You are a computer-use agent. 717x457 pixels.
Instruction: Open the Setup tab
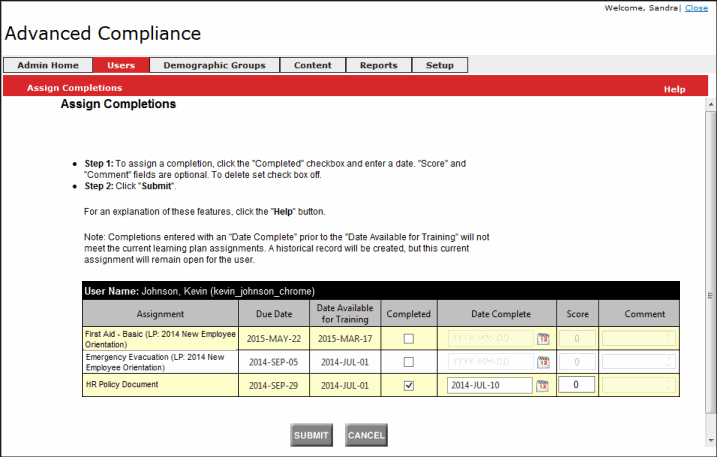coord(439,65)
